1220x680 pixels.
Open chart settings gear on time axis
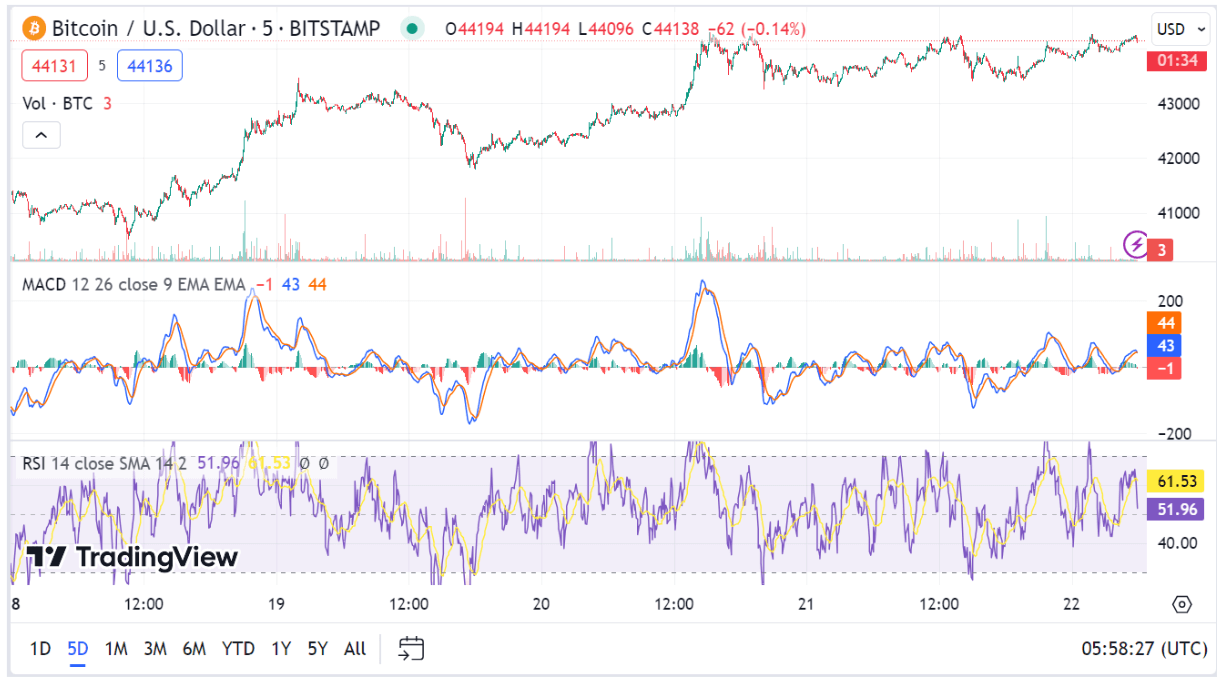coord(1182,604)
